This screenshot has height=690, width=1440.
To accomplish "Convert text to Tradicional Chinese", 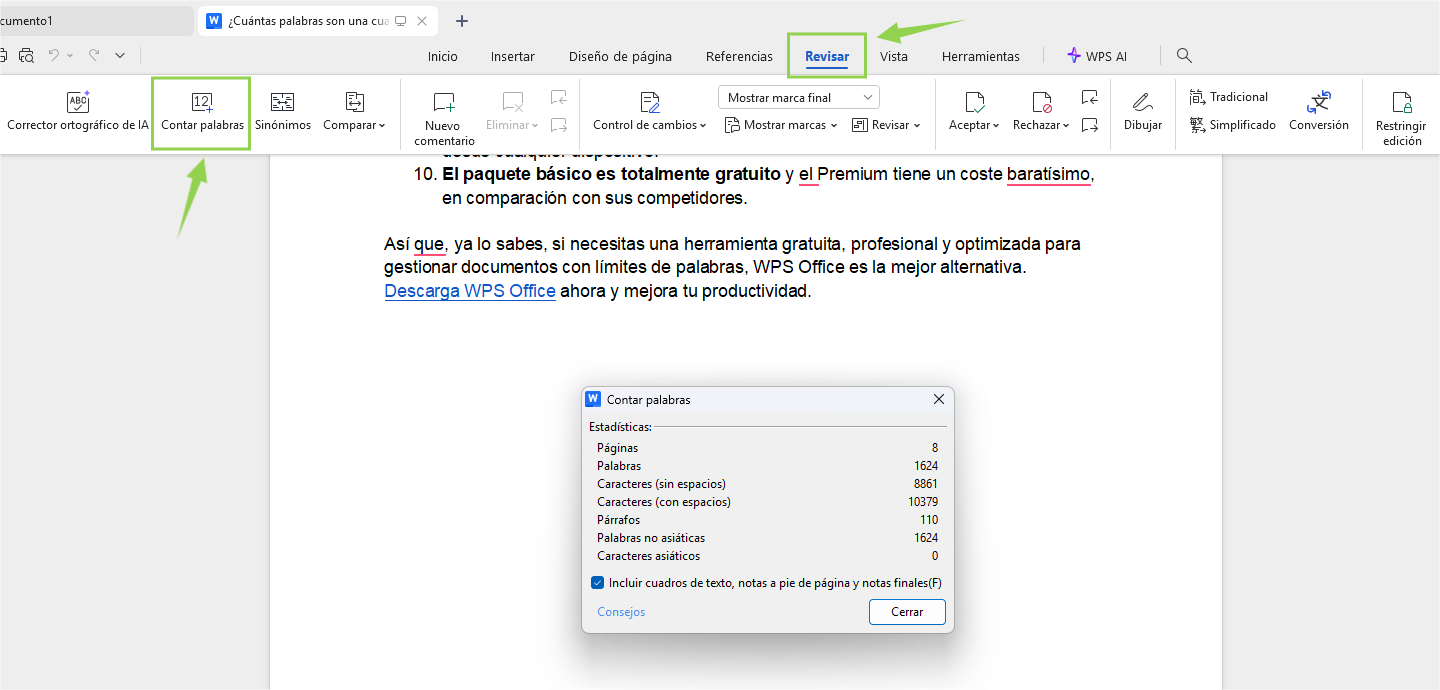I will (1228, 97).
